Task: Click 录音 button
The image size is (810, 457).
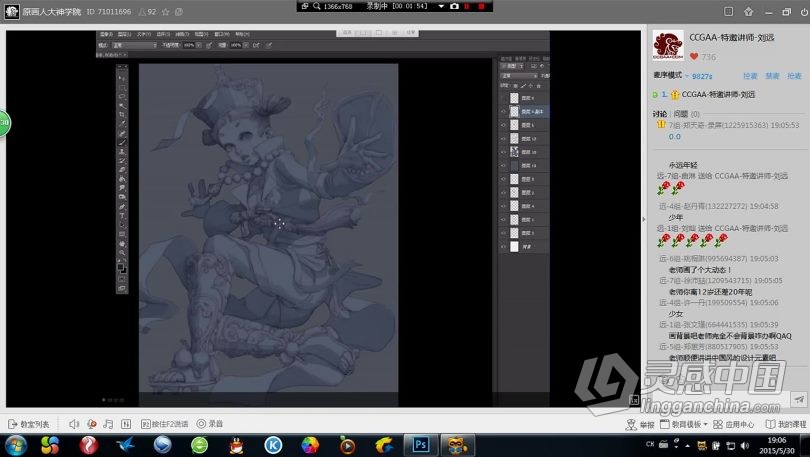Action: (x=210, y=424)
